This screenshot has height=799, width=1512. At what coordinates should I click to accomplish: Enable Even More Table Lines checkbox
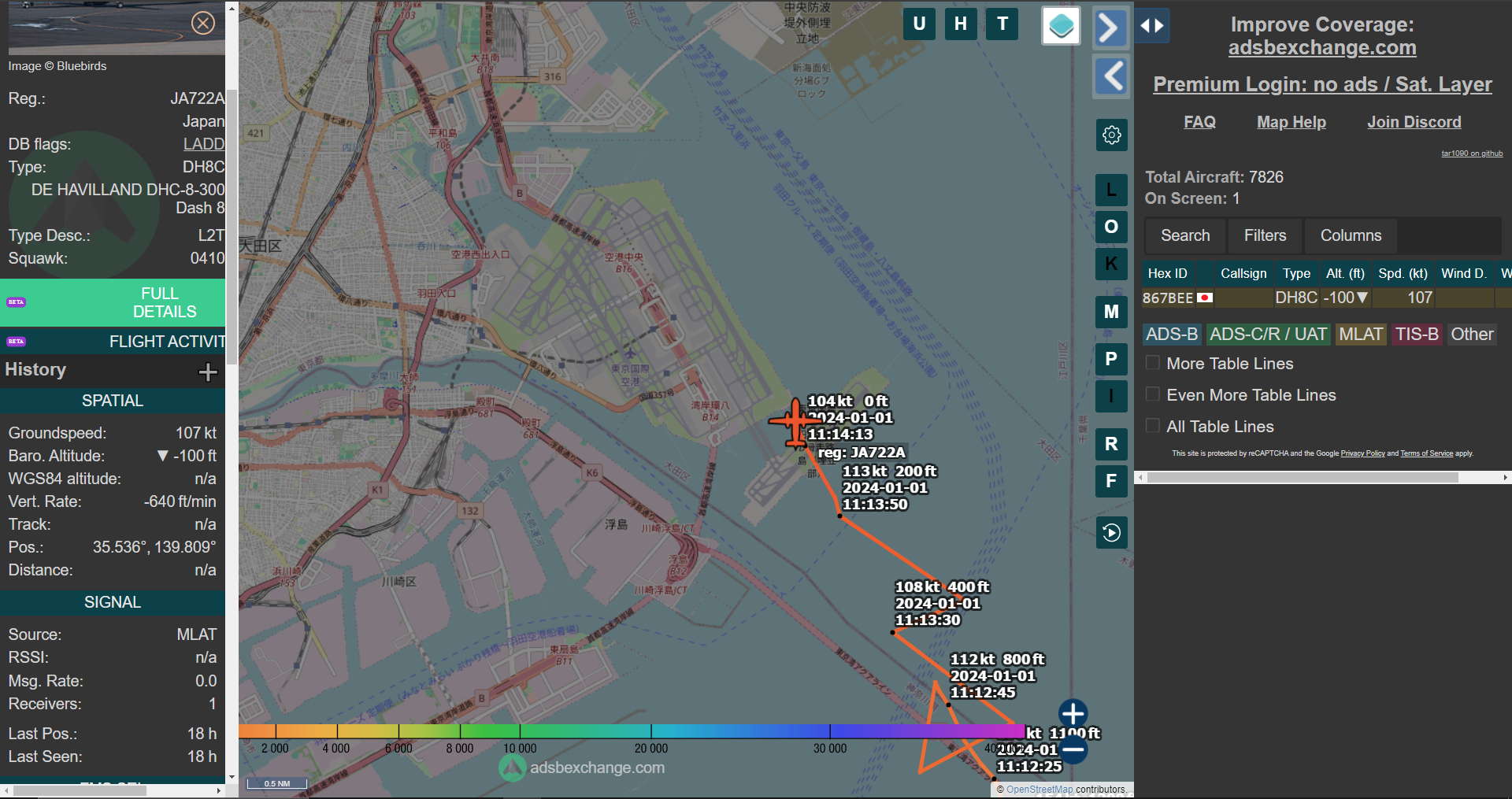[x=1152, y=394]
